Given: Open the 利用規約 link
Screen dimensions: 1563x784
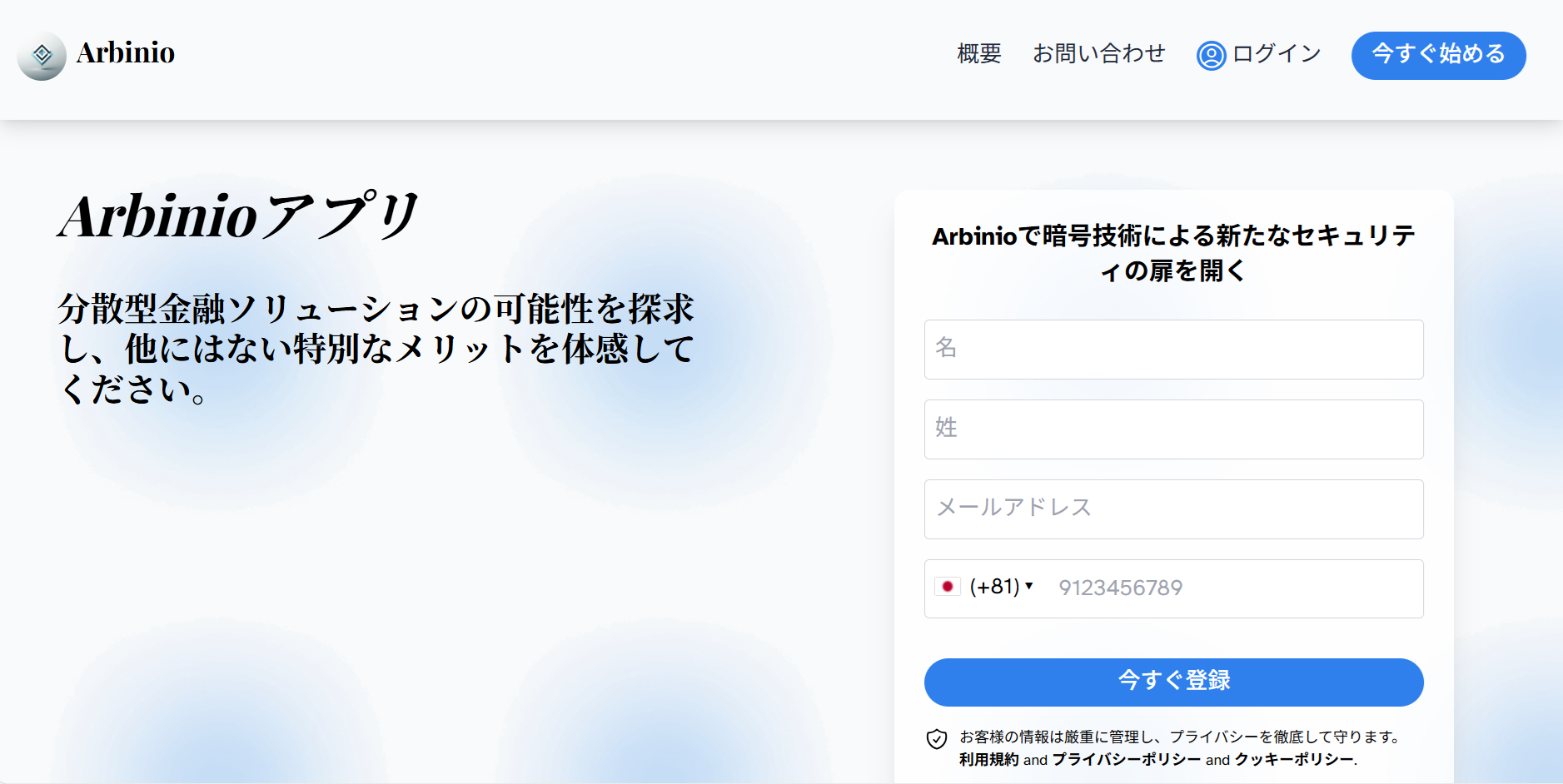Looking at the screenshot, I should pos(988,760).
